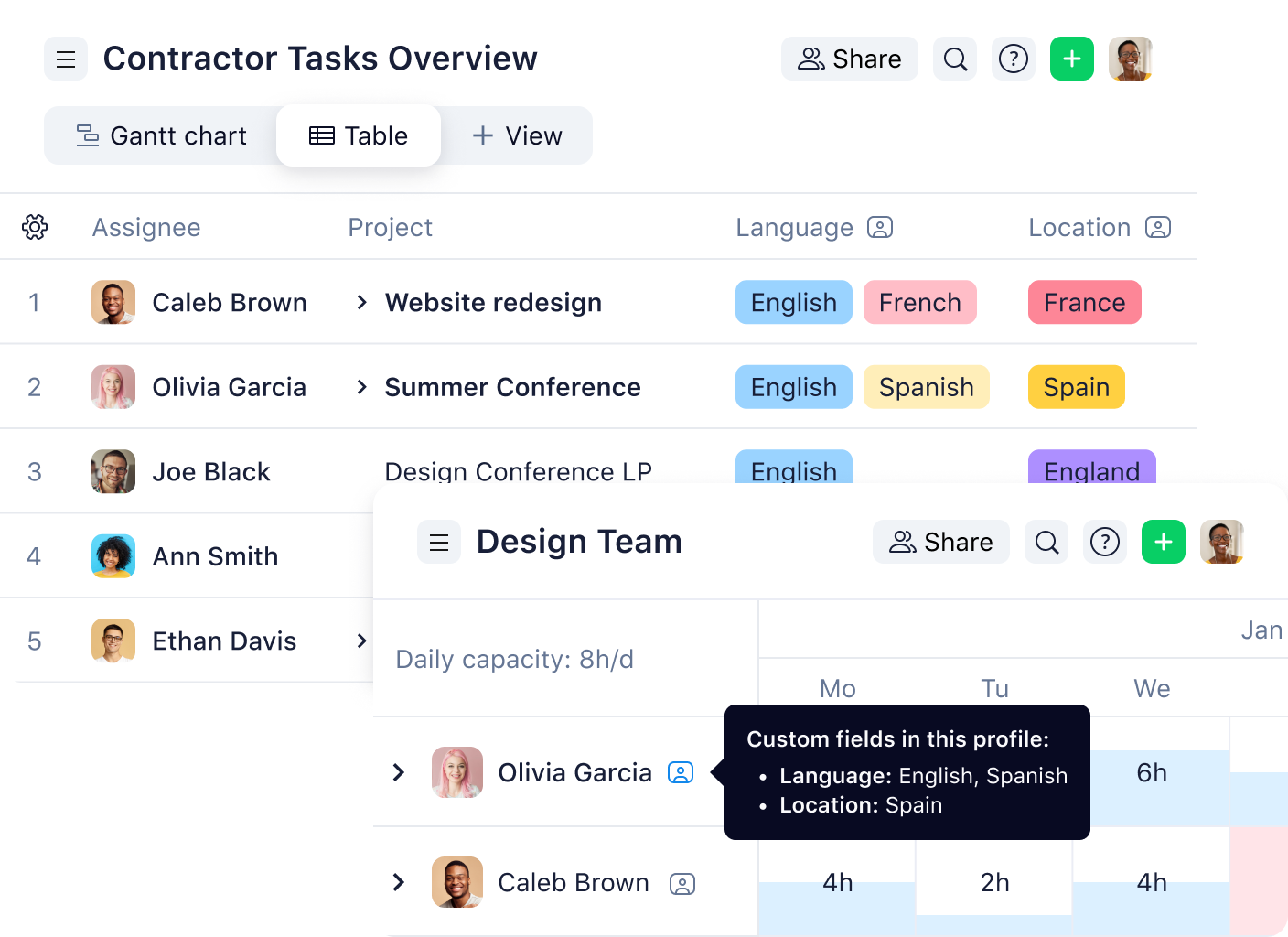Click the help question mark icon
Screen dimensions: 1288x937
click(x=1013, y=58)
